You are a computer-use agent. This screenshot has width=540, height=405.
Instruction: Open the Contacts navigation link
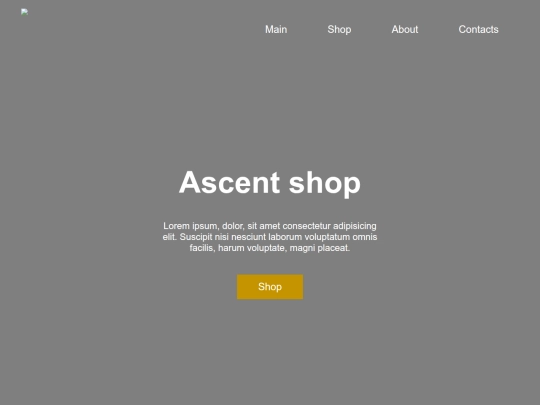[478, 30]
